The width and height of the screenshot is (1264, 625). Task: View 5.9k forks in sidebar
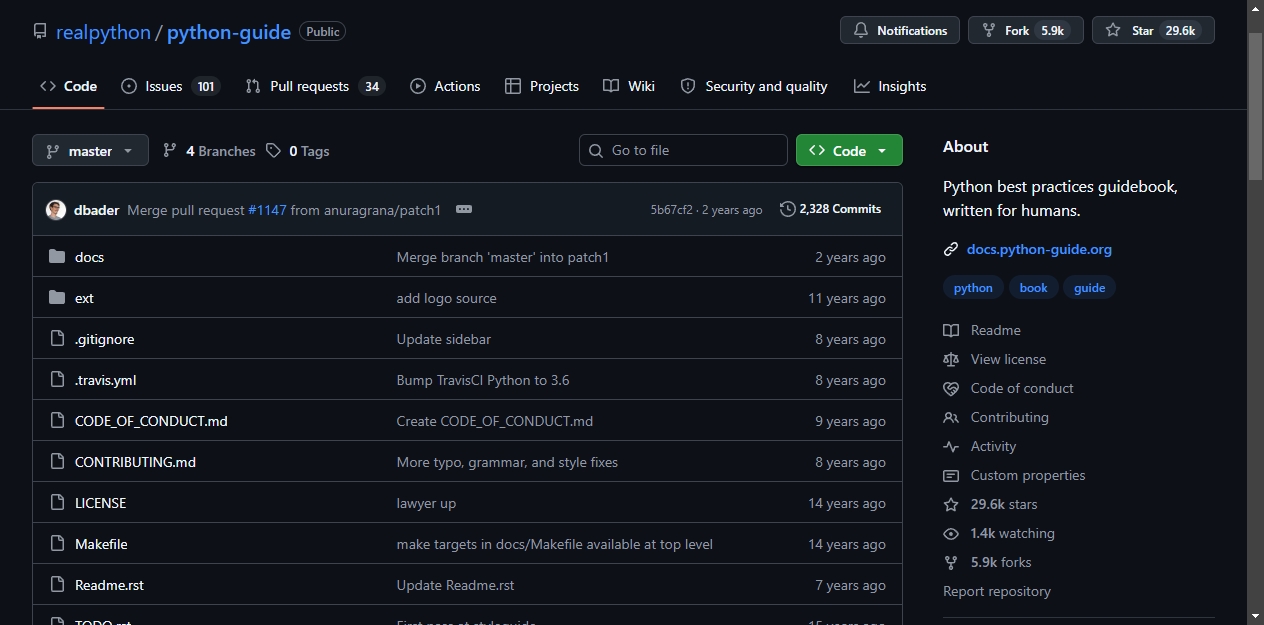click(987, 562)
